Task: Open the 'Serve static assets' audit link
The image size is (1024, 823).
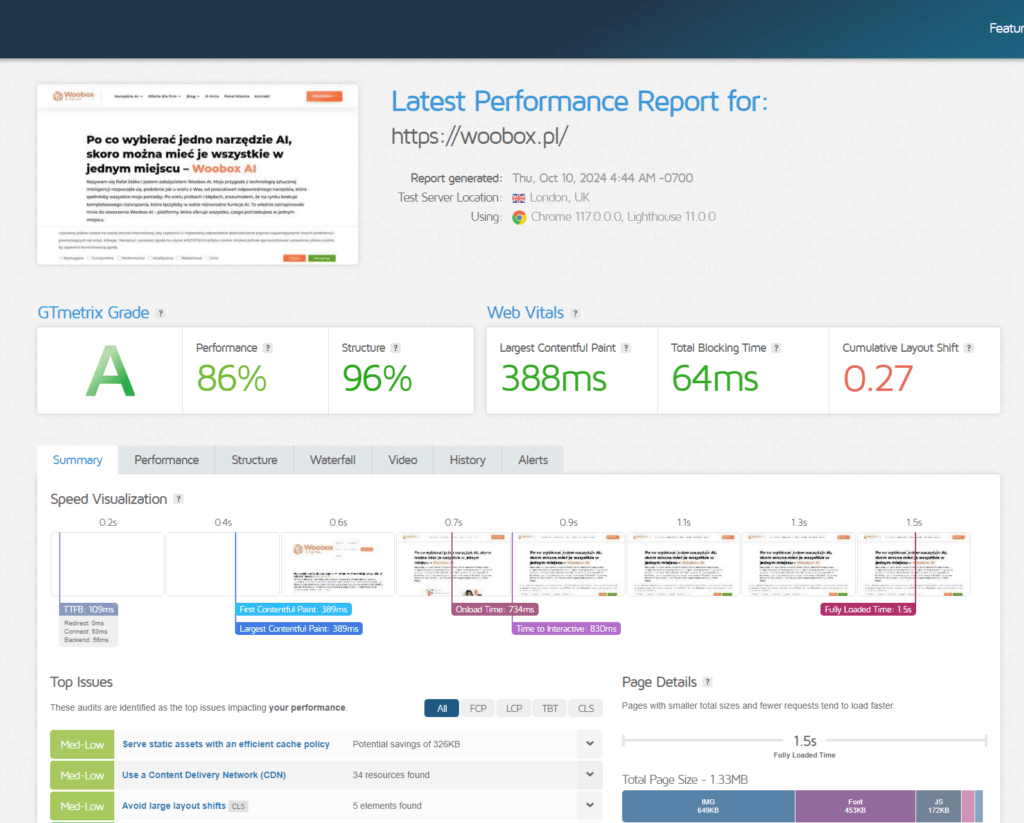Action: coord(226,744)
